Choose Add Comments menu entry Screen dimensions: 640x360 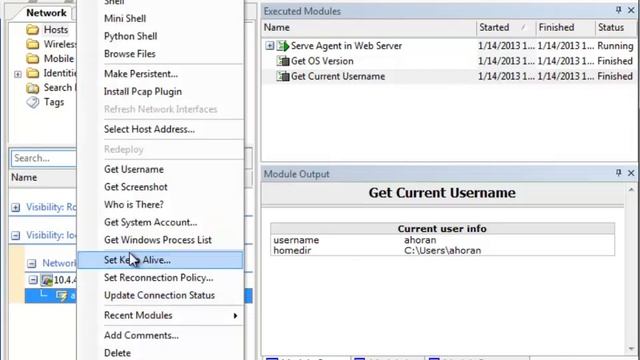click(141, 335)
